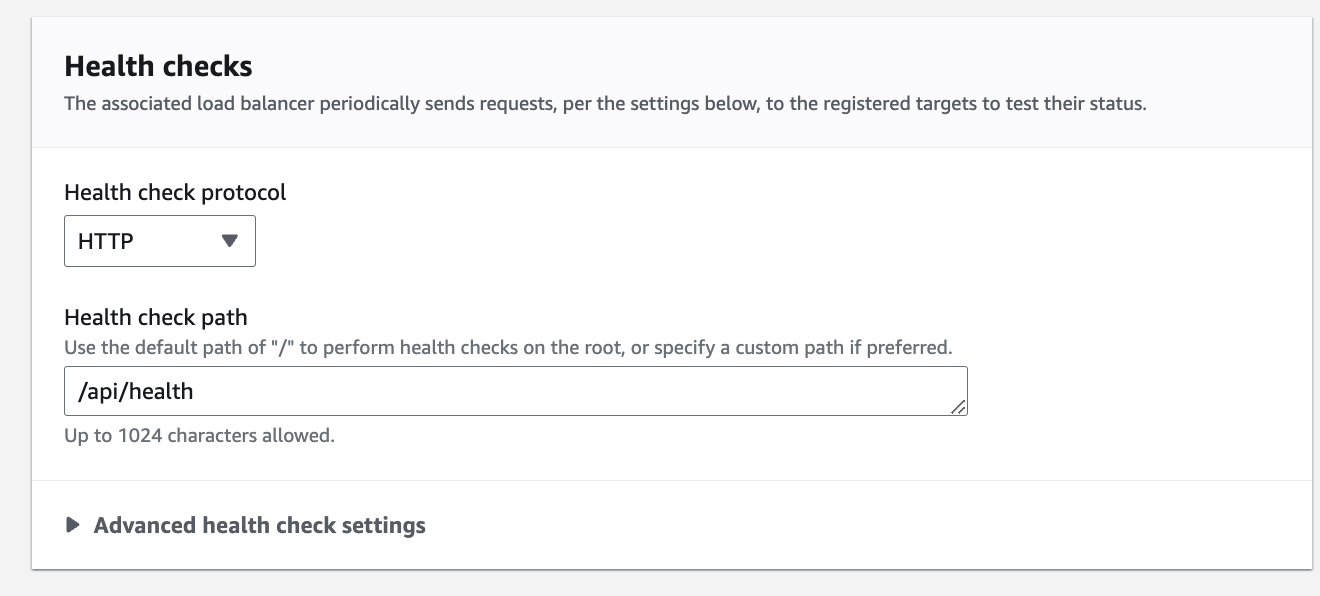Click the 'Up to 1024 characters allowed' hint

tap(198, 436)
